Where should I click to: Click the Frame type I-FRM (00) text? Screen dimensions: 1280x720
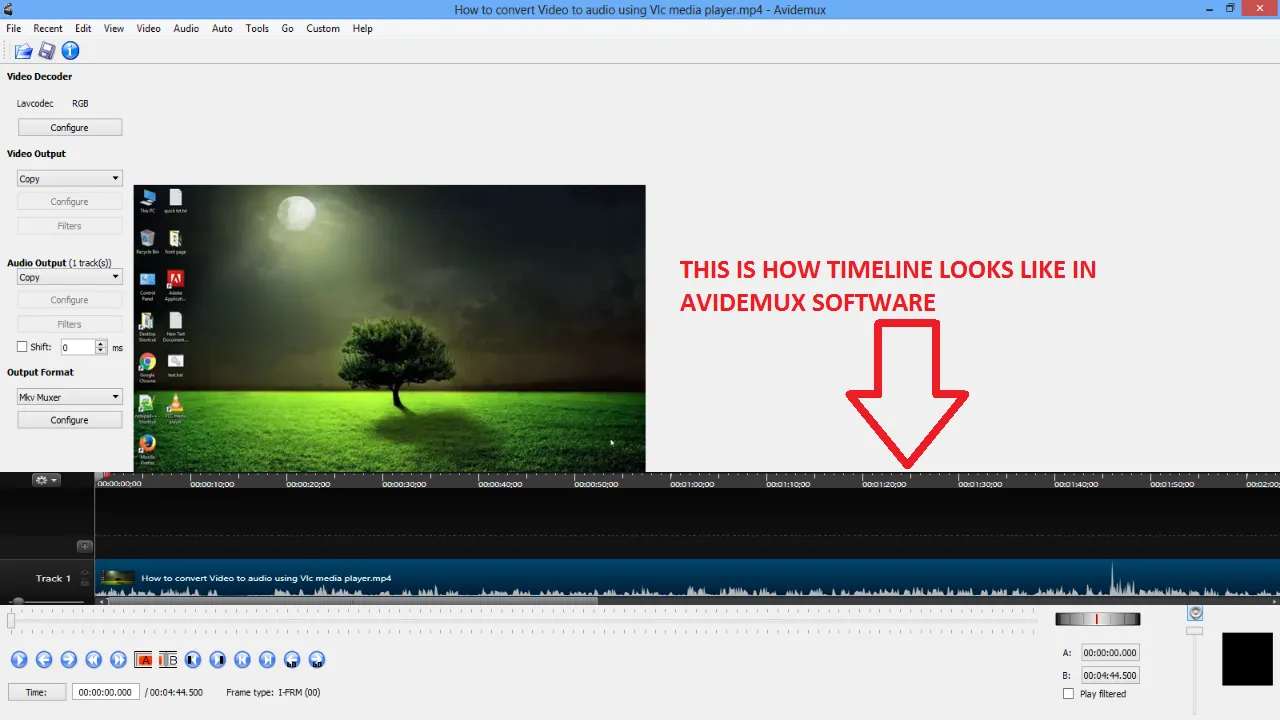[x=273, y=692]
